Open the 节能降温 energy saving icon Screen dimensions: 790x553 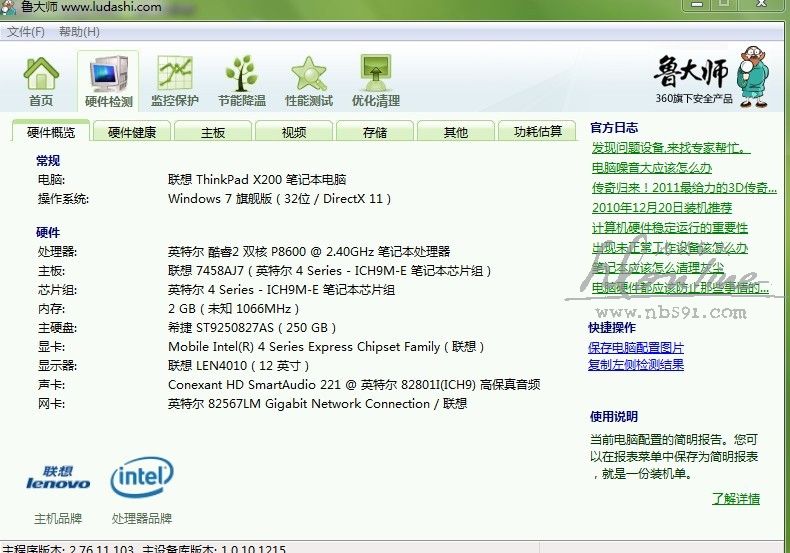click(242, 81)
